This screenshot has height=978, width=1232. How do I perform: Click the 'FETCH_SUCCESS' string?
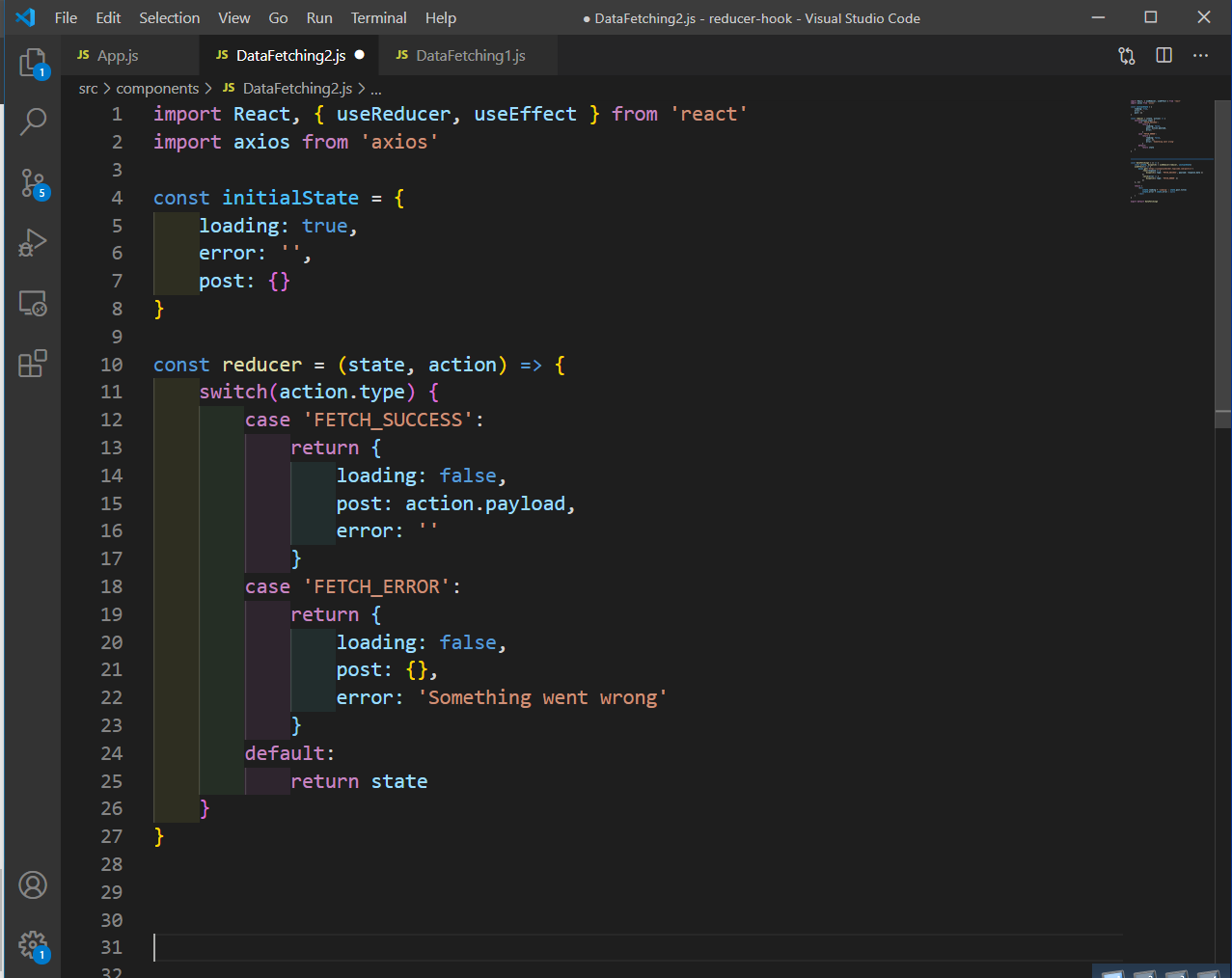tap(388, 420)
